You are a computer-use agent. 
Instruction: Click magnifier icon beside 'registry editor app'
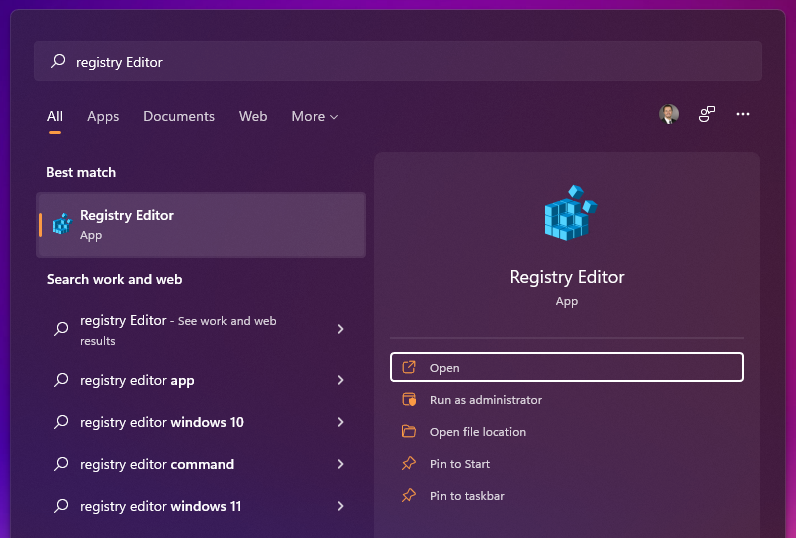pyautogui.click(x=61, y=380)
